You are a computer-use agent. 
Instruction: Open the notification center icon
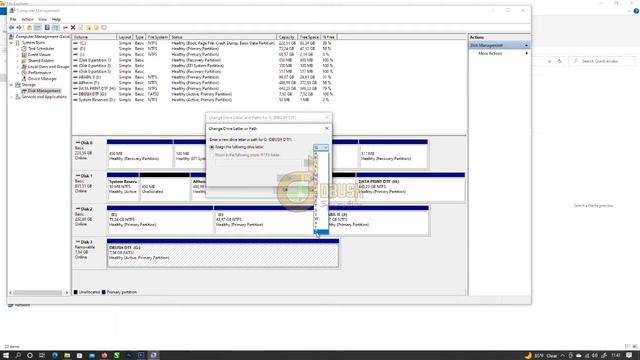(x=629, y=356)
